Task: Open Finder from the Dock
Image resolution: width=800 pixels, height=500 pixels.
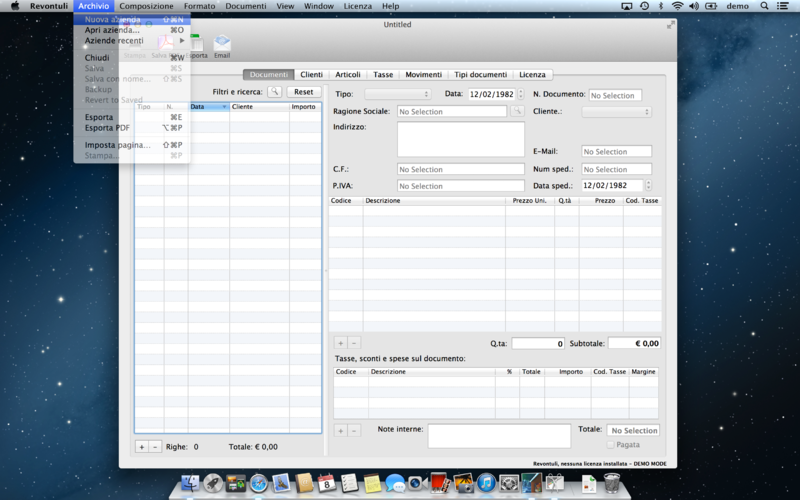Action: (x=190, y=482)
